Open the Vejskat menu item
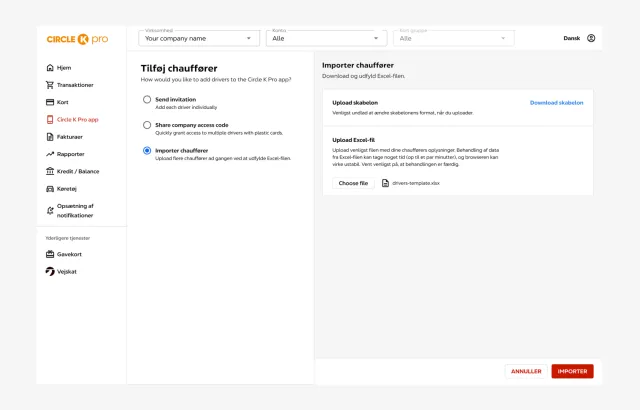The image size is (640, 410). (67, 272)
